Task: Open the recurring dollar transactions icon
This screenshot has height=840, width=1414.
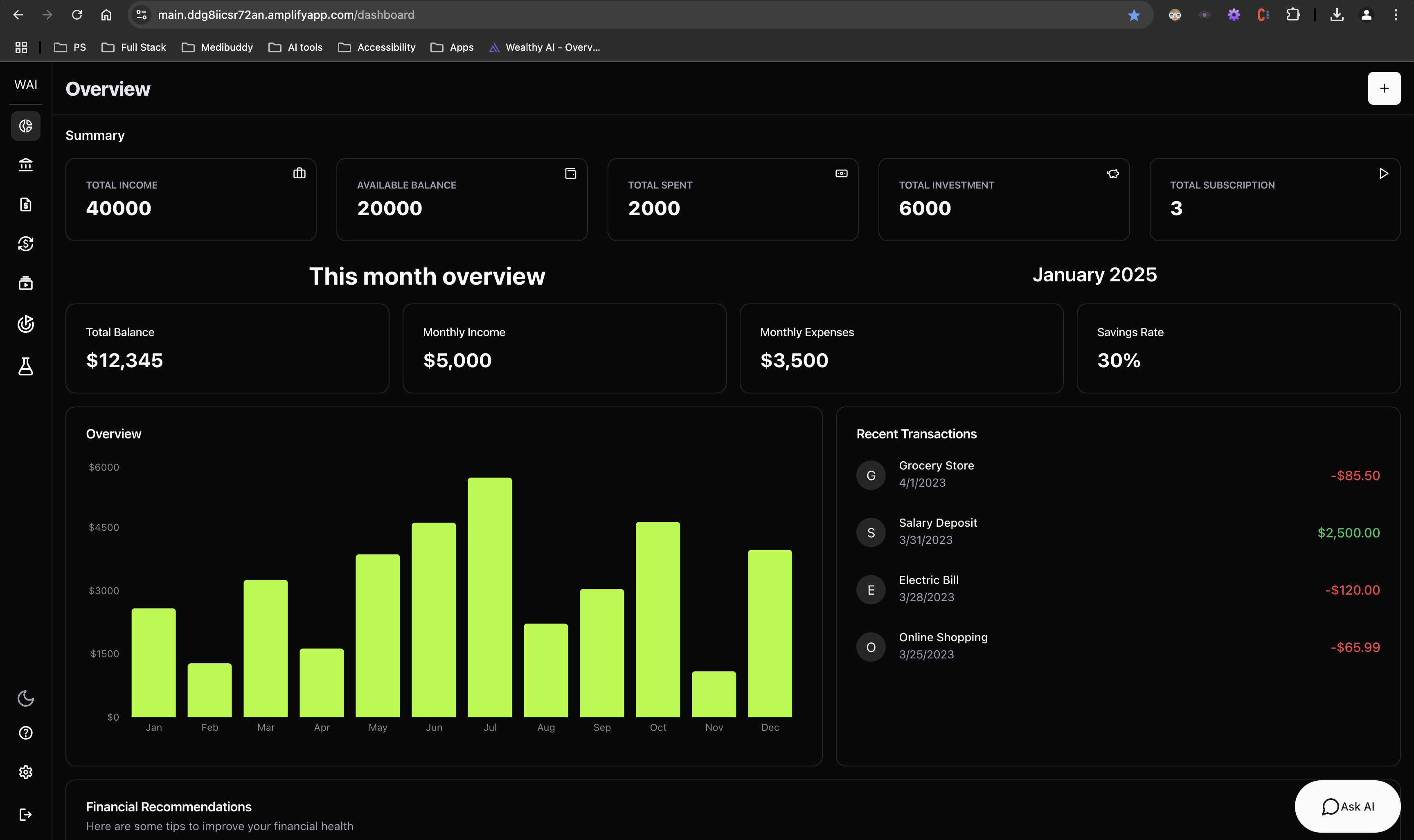Action: click(x=25, y=244)
